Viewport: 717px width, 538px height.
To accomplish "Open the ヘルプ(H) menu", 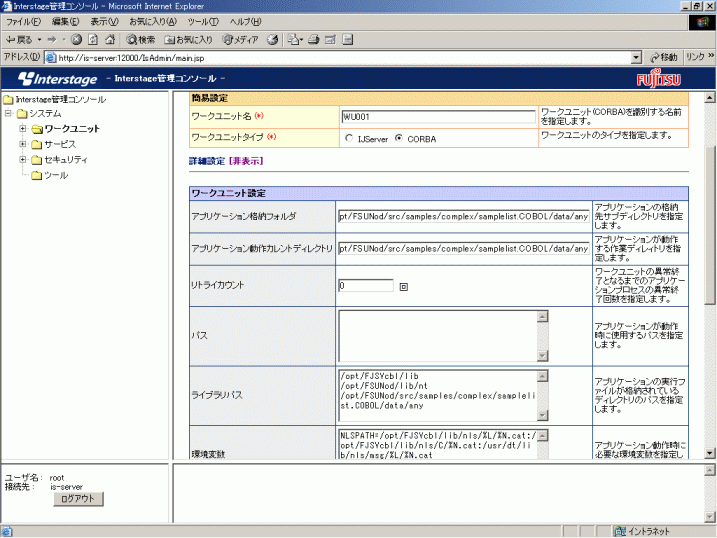I will (246, 21).
